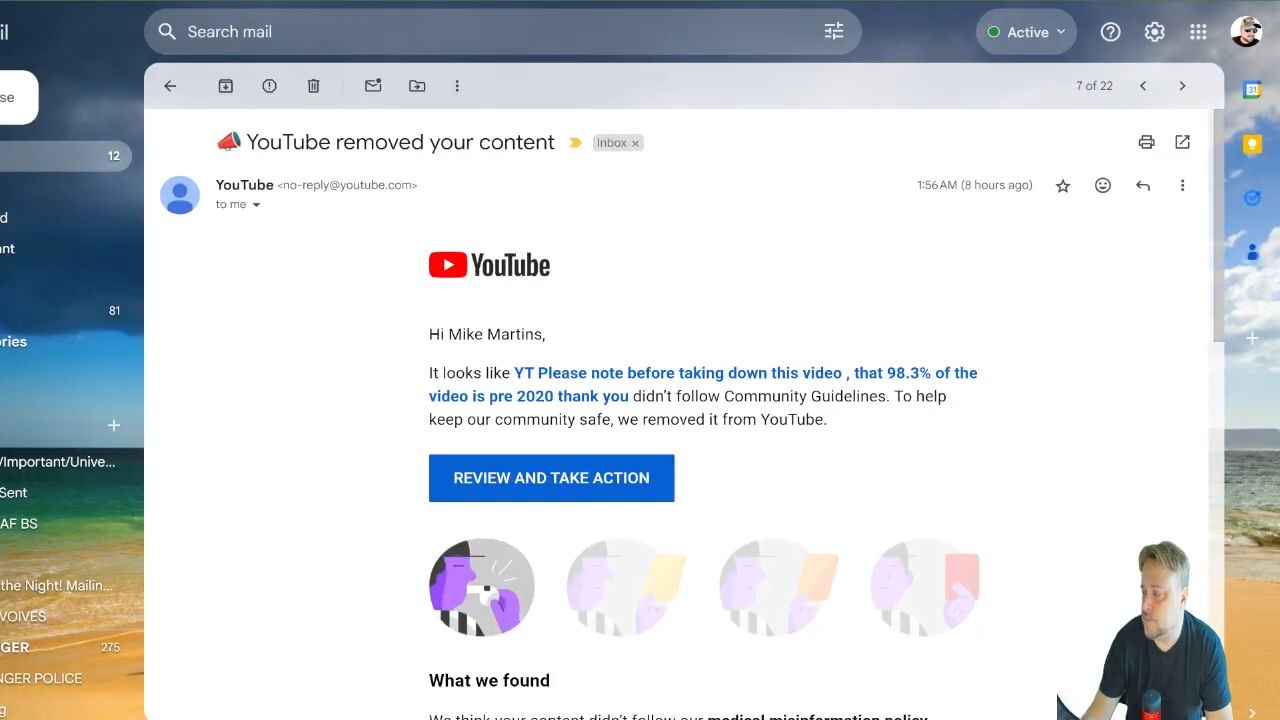This screenshot has height=720, width=1280.
Task: Open the removed video title link
Action: coord(702,384)
